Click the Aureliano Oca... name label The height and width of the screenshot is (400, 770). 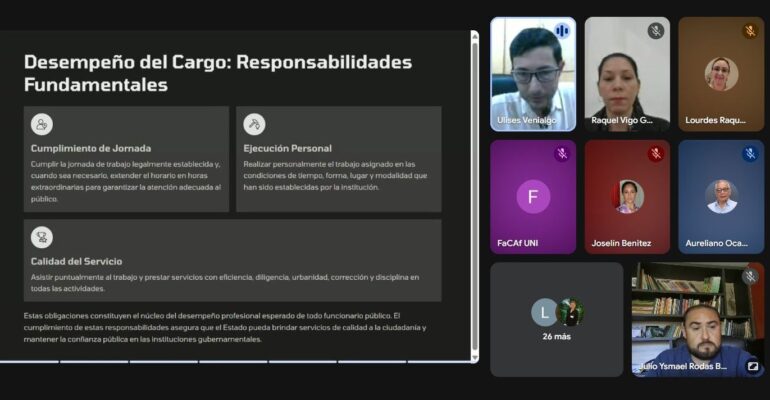tap(716, 243)
